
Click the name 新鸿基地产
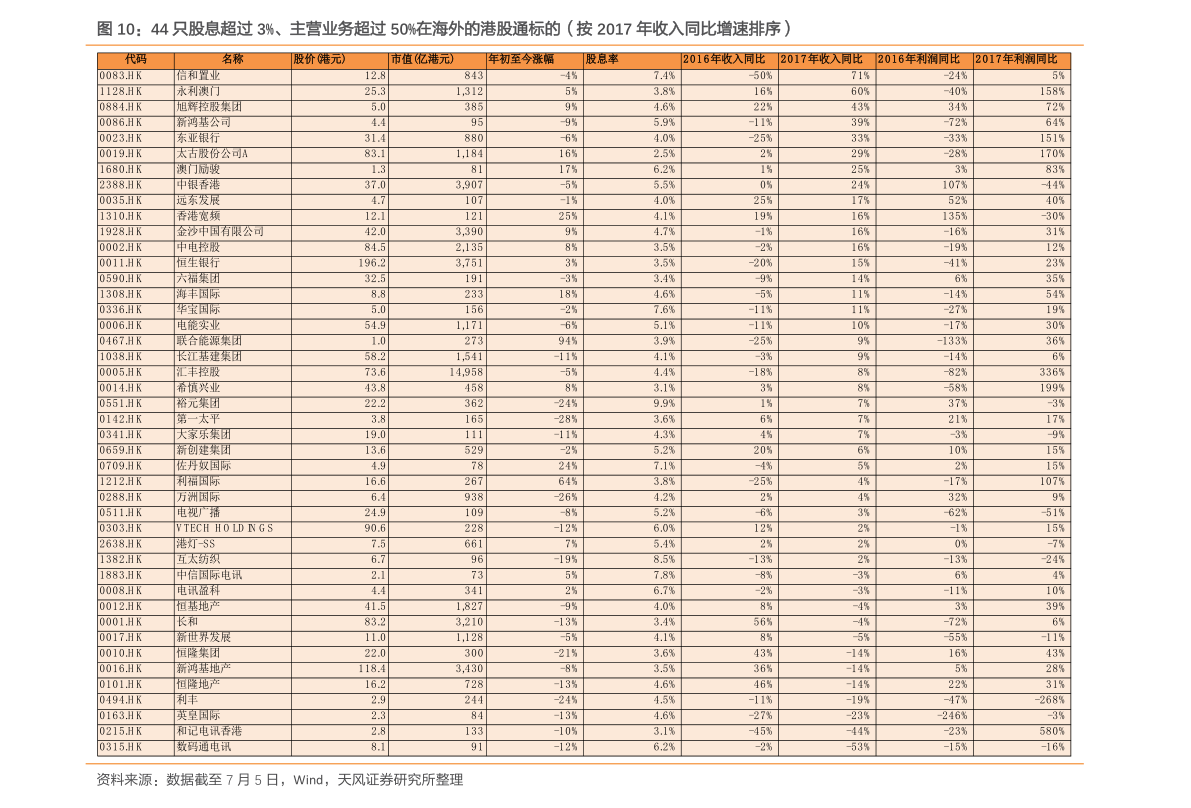pos(204,669)
